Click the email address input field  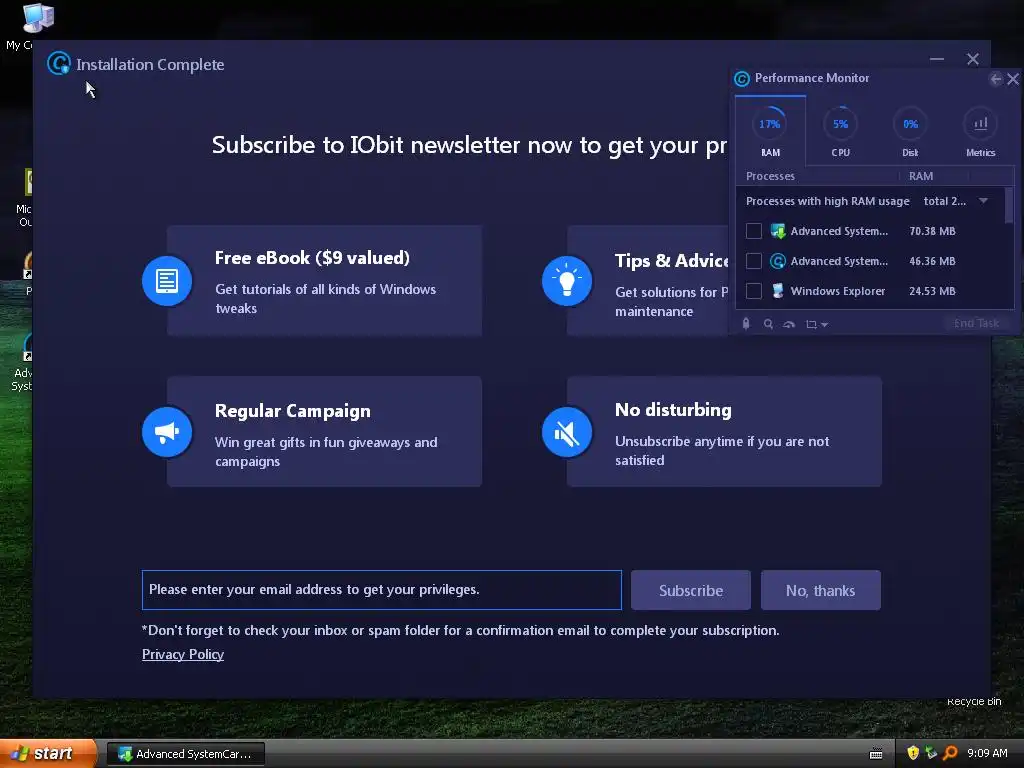[382, 590]
